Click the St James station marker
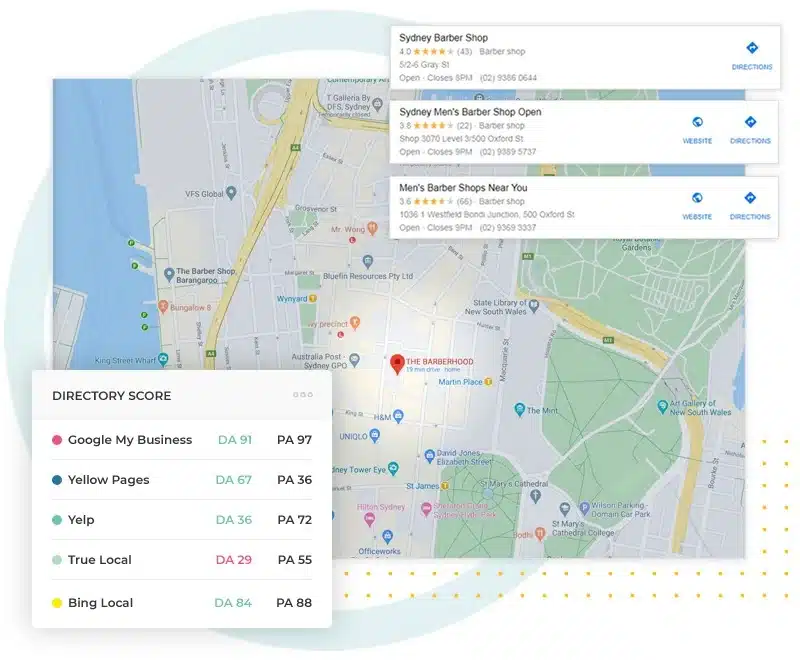This screenshot has height=660, width=800. point(444,486)
